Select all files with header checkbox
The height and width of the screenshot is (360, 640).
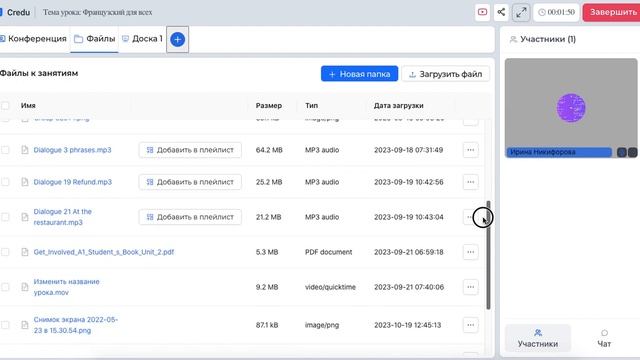coord(5,106)
